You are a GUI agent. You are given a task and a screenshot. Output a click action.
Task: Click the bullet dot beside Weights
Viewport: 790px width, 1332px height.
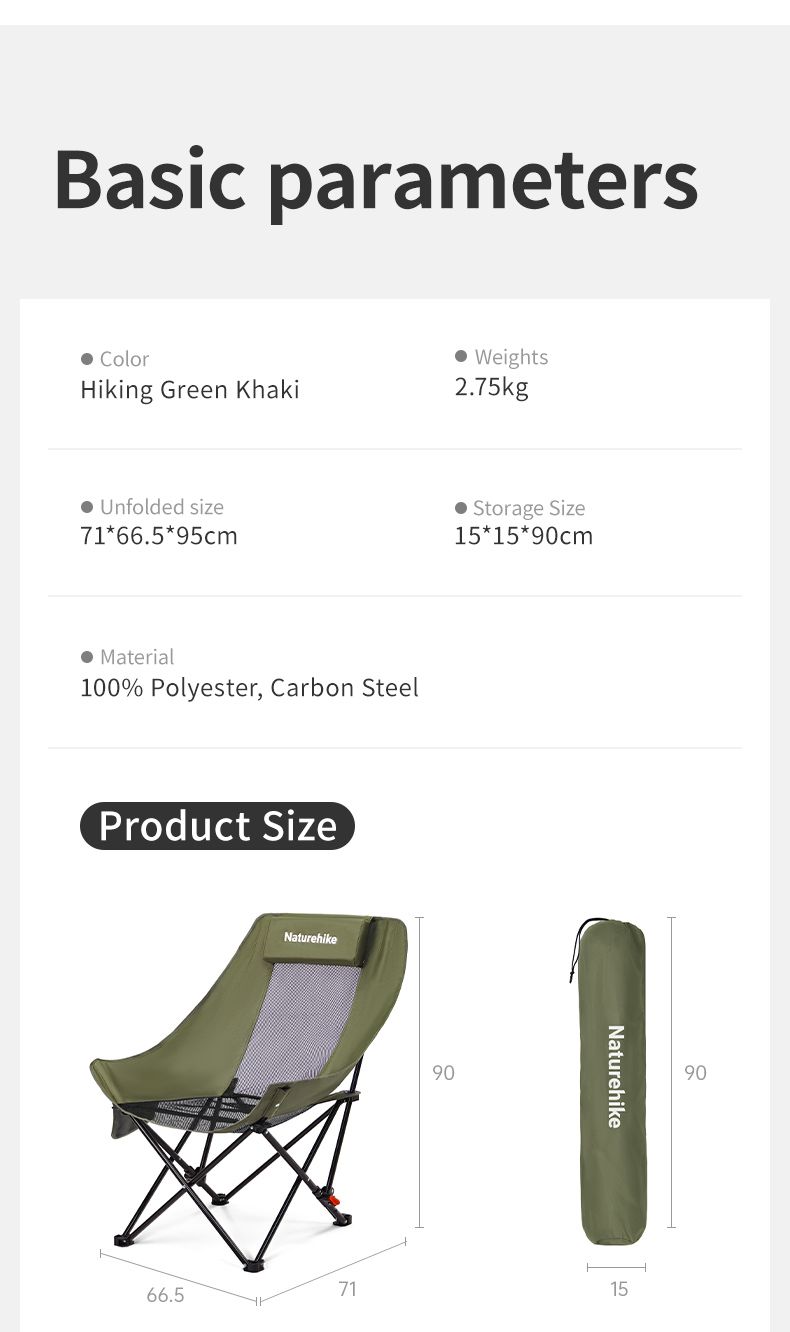coord(461,356)
